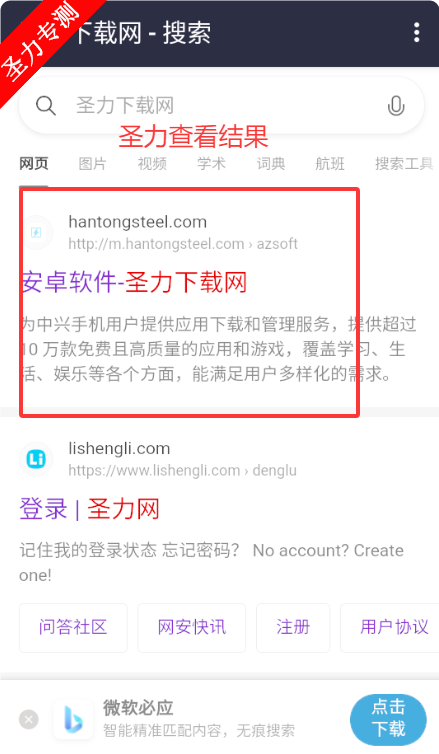This screenshot has width=439, height=754.
Task: Click the 注册 sitelink button
Action: coord(293,628)
